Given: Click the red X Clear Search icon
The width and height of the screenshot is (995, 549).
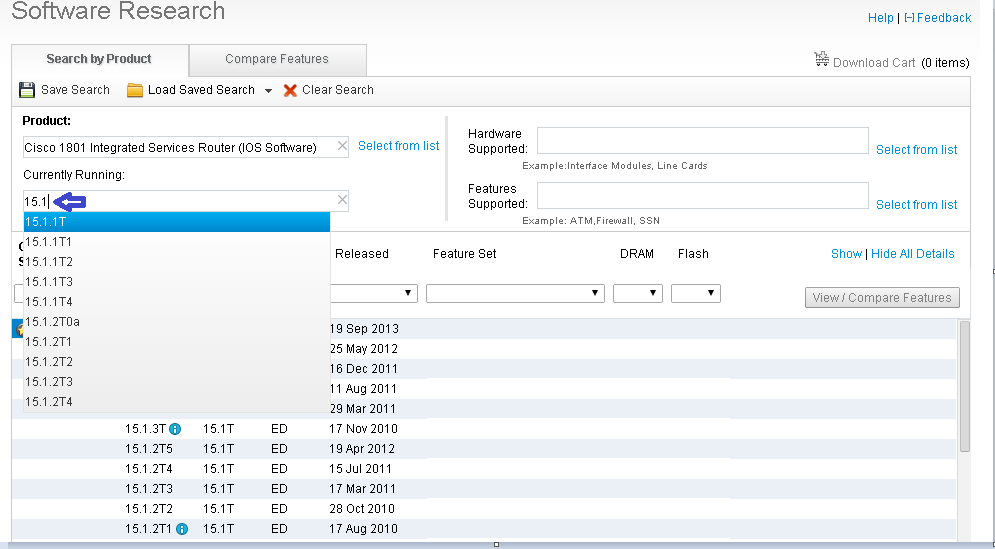Looking at the screenshot, I should 290,90.
